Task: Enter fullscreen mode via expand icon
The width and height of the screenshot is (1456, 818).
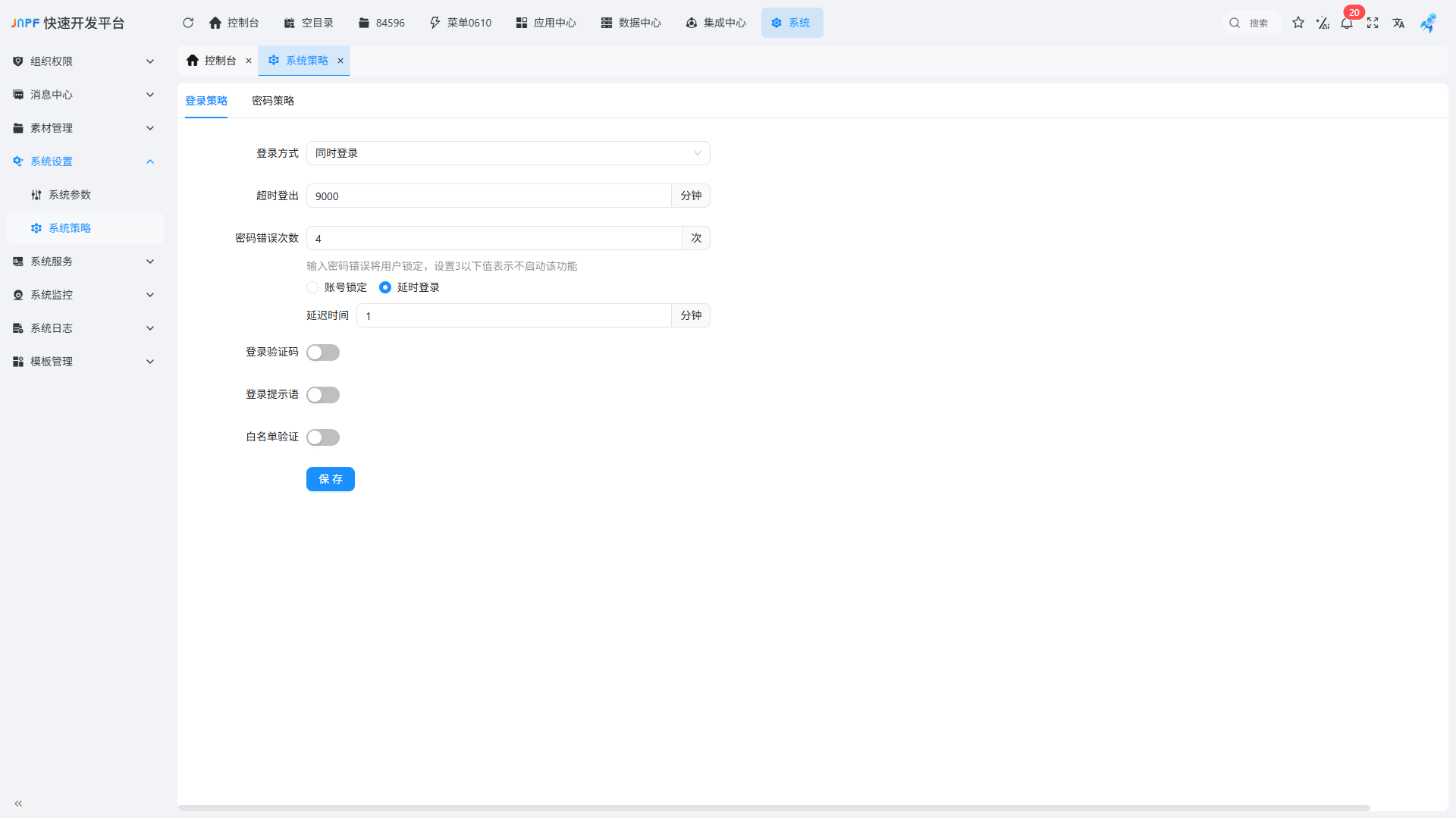Action: pos(1373,23)
